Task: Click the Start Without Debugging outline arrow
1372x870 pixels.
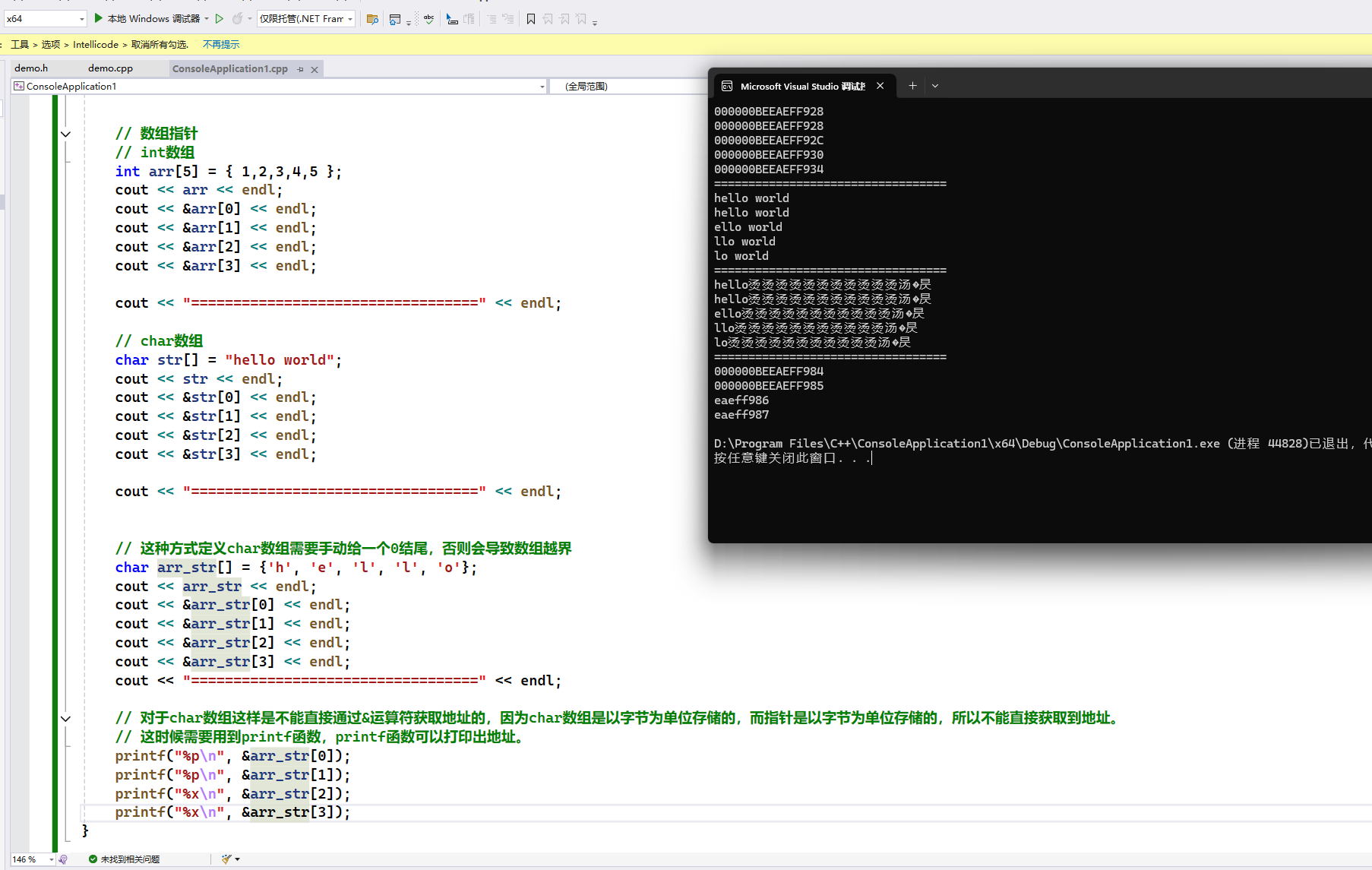Action: tap(220, 18)
